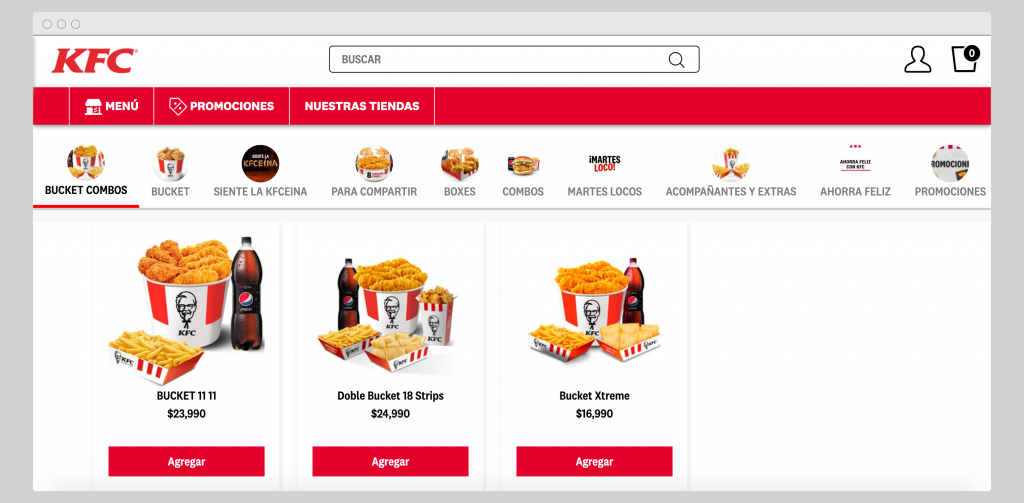Click the magnifying glass search icon
This screenshot has height=503, width=1024.
677,59
